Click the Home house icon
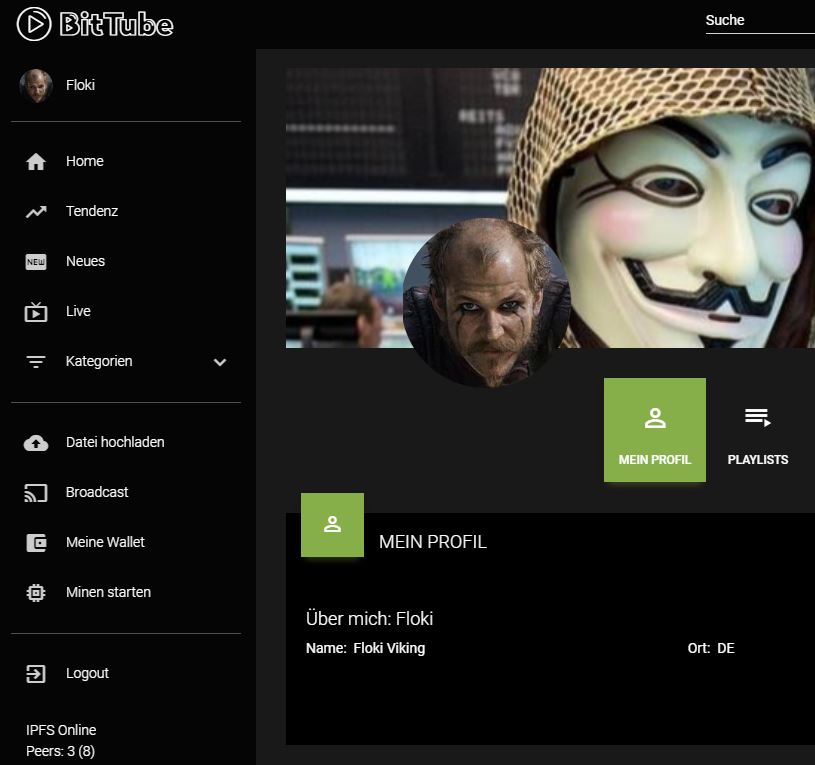 point(36,162)
